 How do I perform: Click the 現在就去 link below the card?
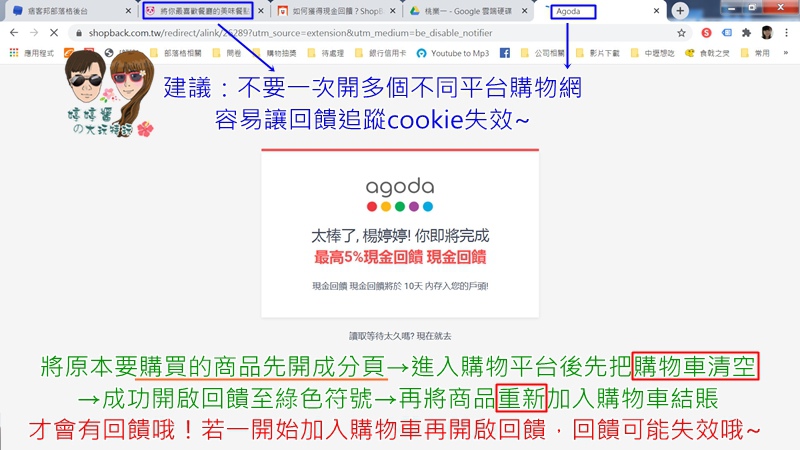pyautogui.click(x=434, y=336)
